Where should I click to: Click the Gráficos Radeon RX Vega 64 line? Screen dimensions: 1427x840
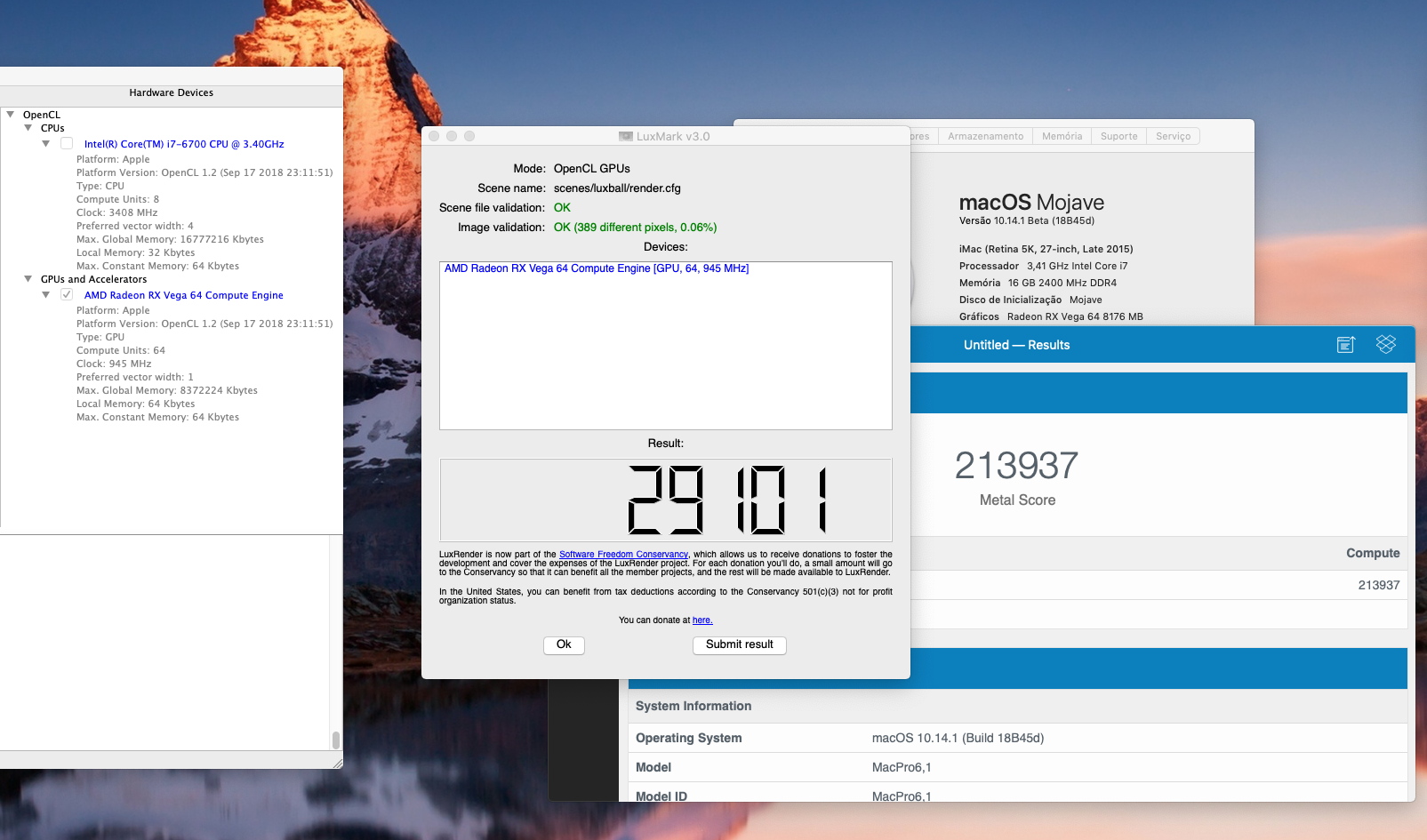point(1051,316)
